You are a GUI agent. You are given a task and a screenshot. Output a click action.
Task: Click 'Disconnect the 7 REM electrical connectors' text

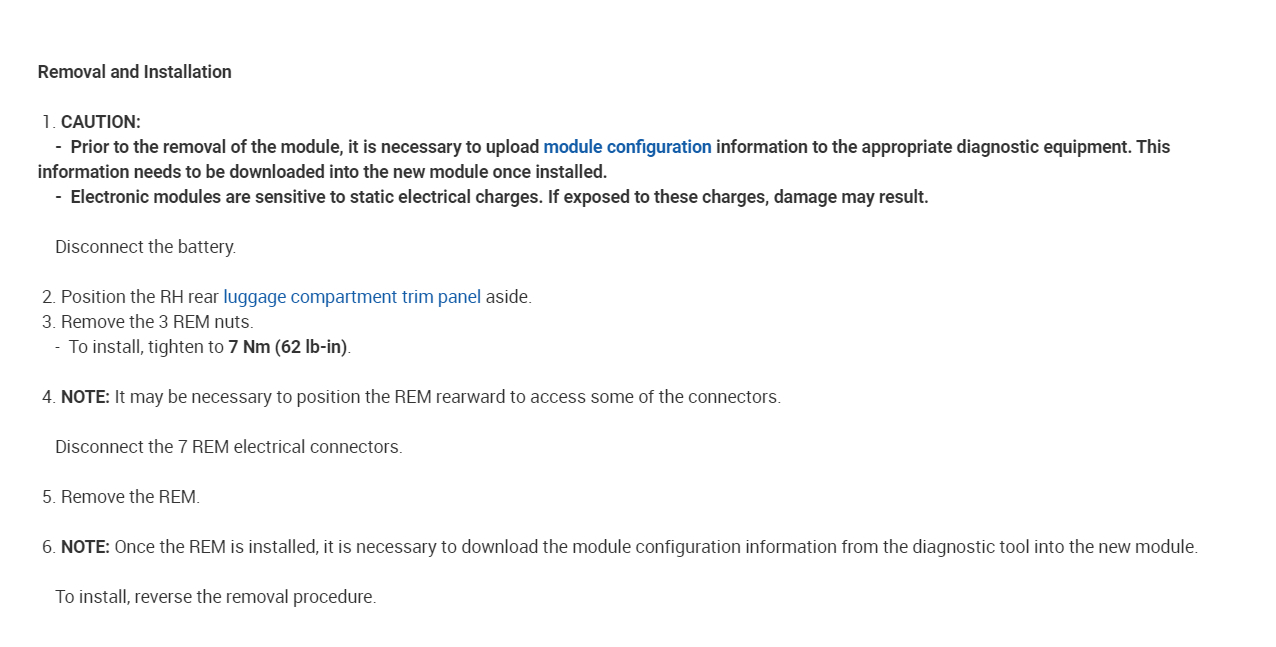(x=229, y=447)
